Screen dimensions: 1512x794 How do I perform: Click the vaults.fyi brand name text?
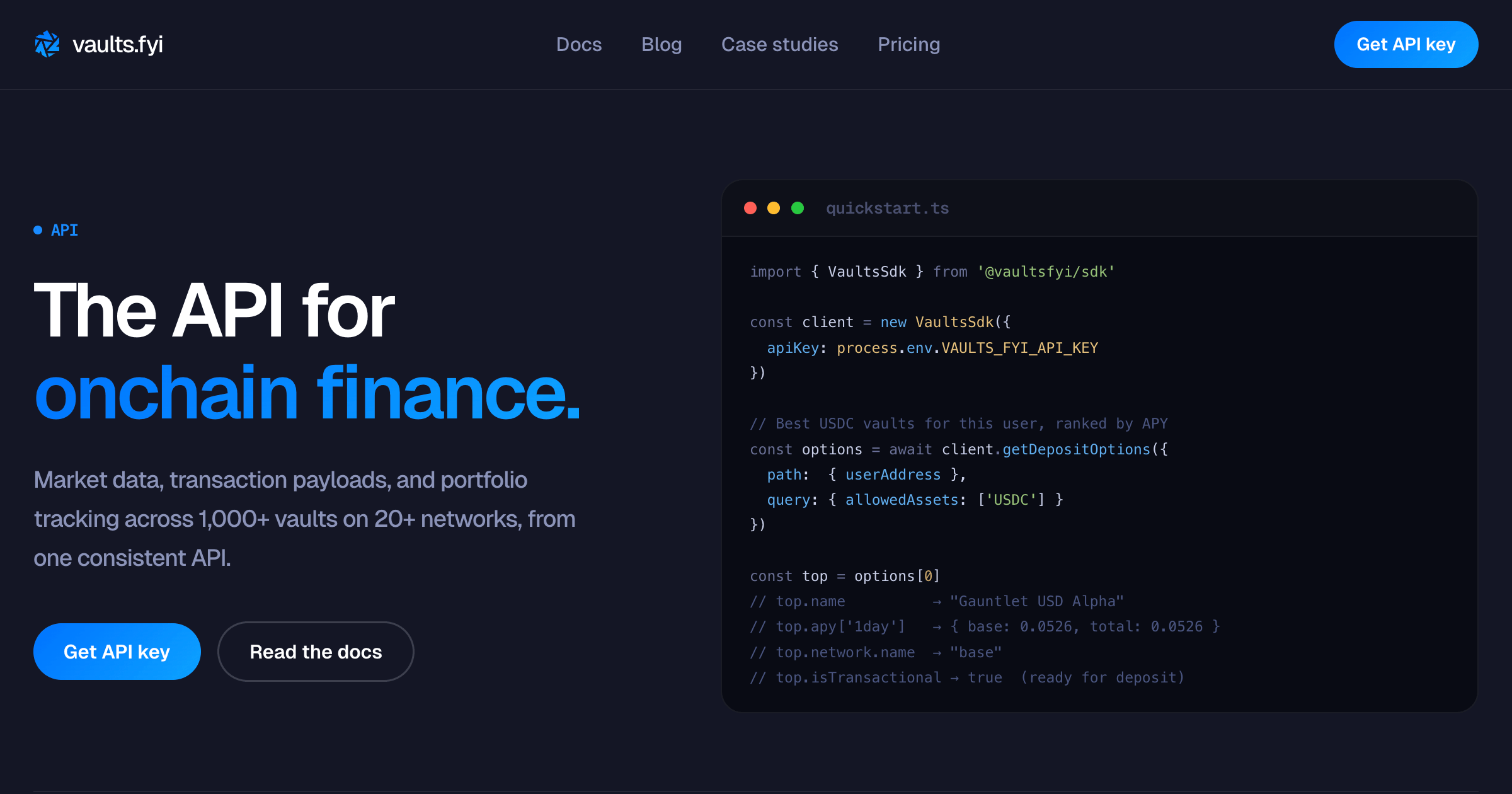[x=118, y=45]
